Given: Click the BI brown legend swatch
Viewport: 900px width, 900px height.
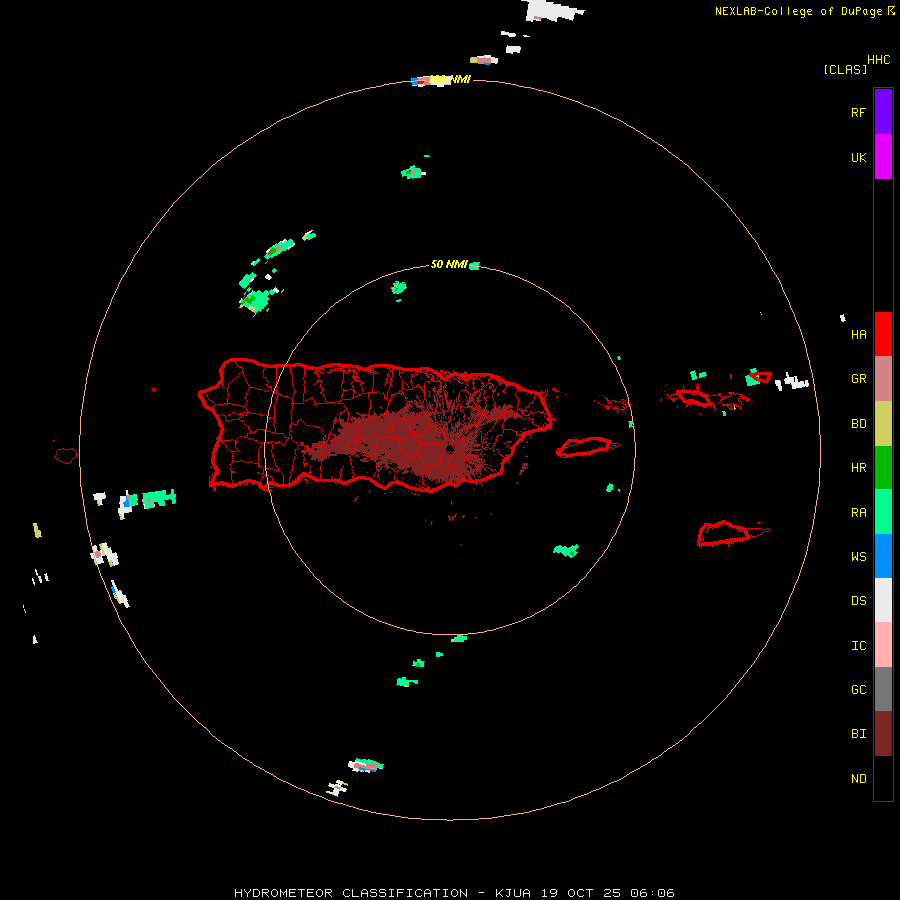Looking at the screenshot, I should coord(883,734).
